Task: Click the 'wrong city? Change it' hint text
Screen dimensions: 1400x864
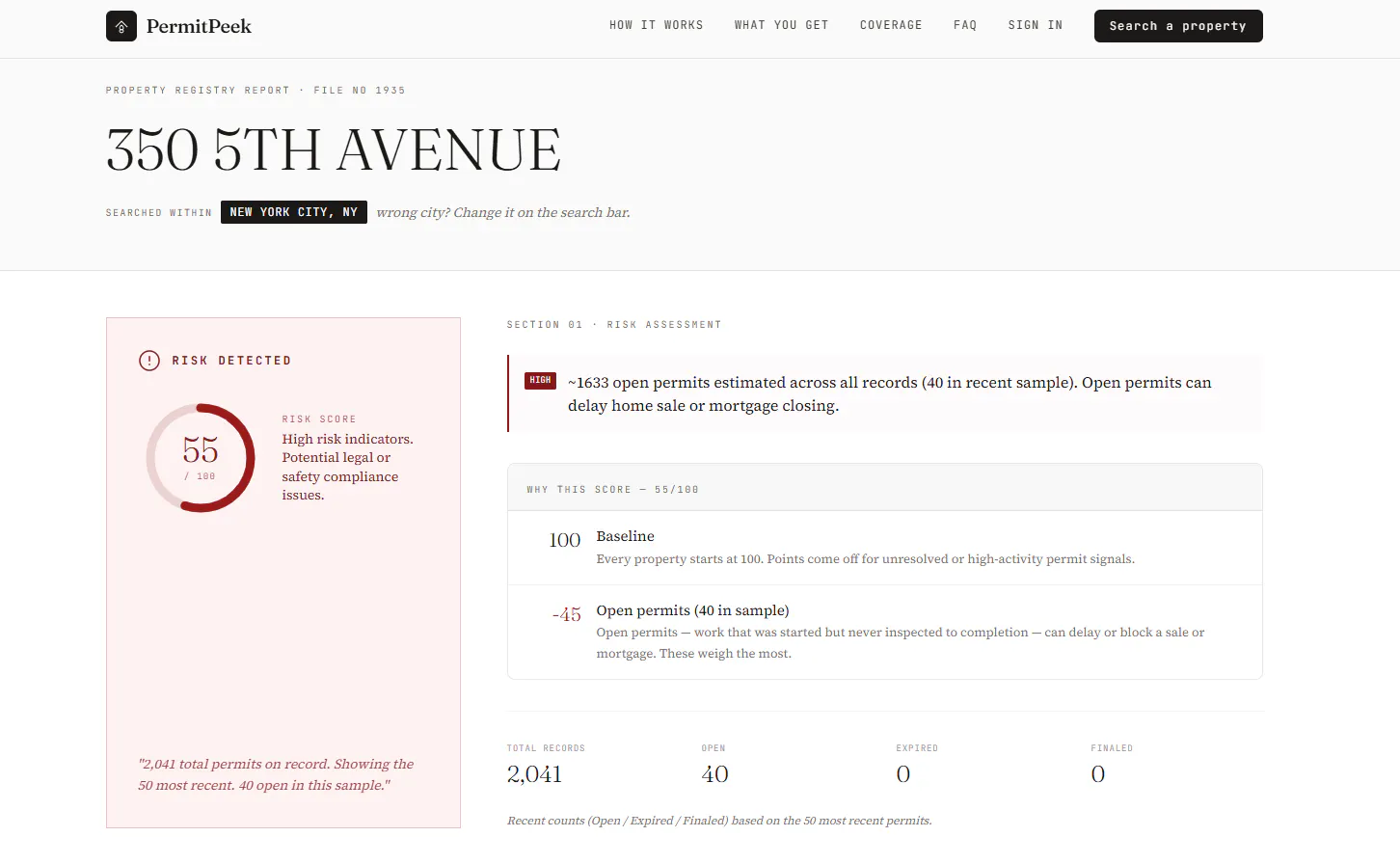Action: (503, 212)
